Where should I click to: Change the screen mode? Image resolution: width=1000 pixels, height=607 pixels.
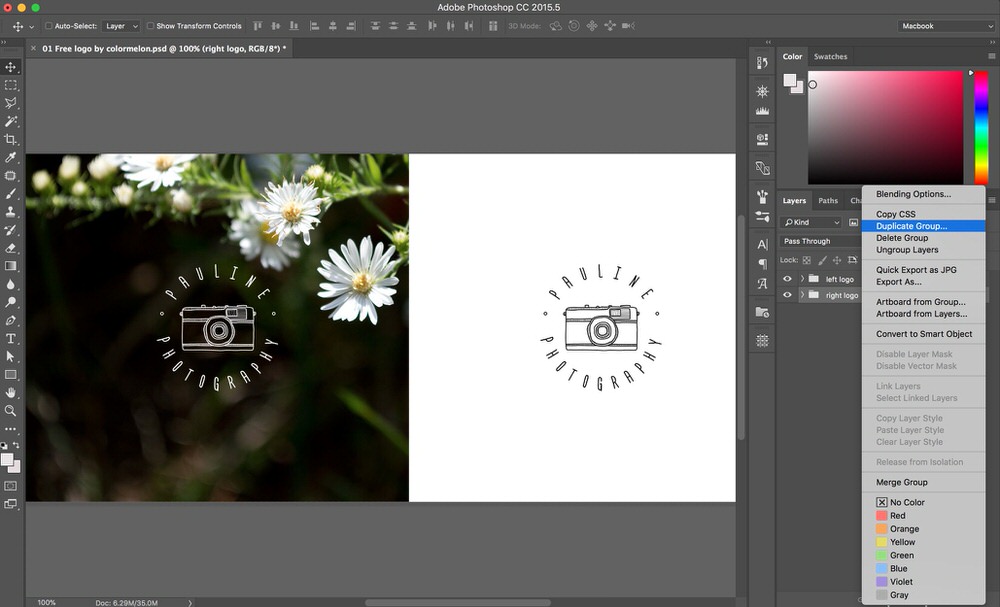(11, 504)
